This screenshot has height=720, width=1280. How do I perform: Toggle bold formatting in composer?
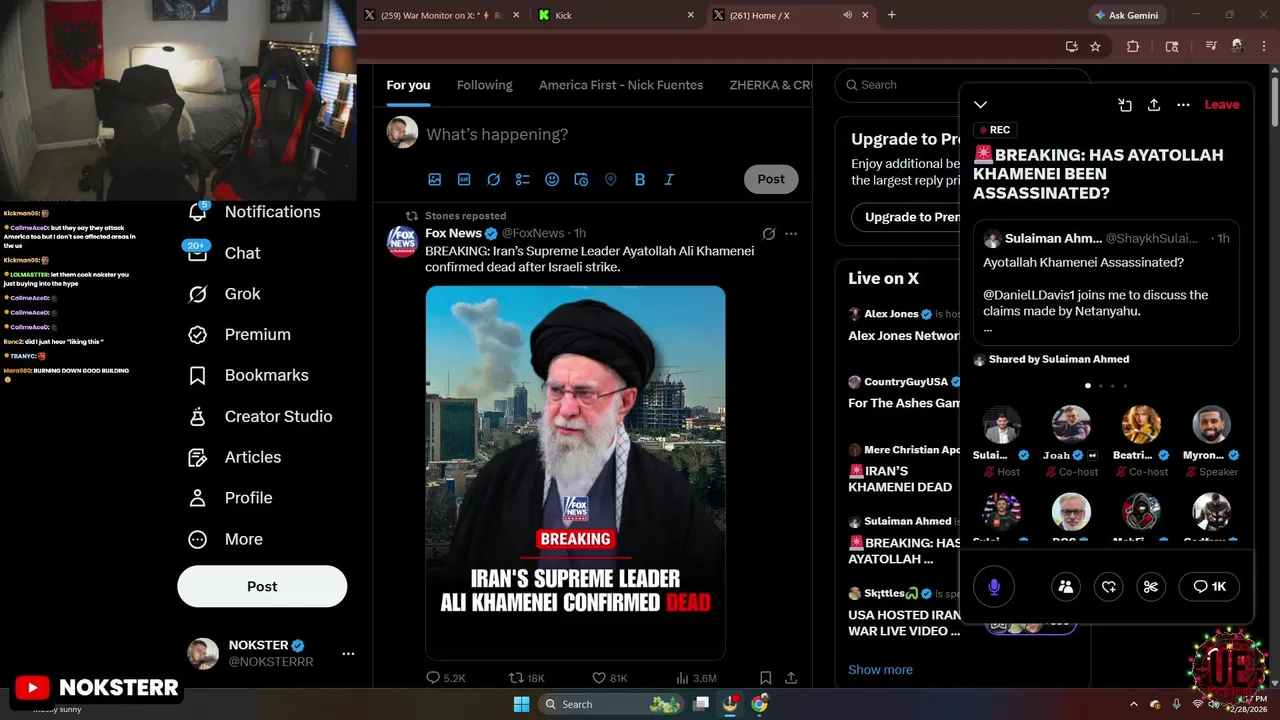point(640,179)
